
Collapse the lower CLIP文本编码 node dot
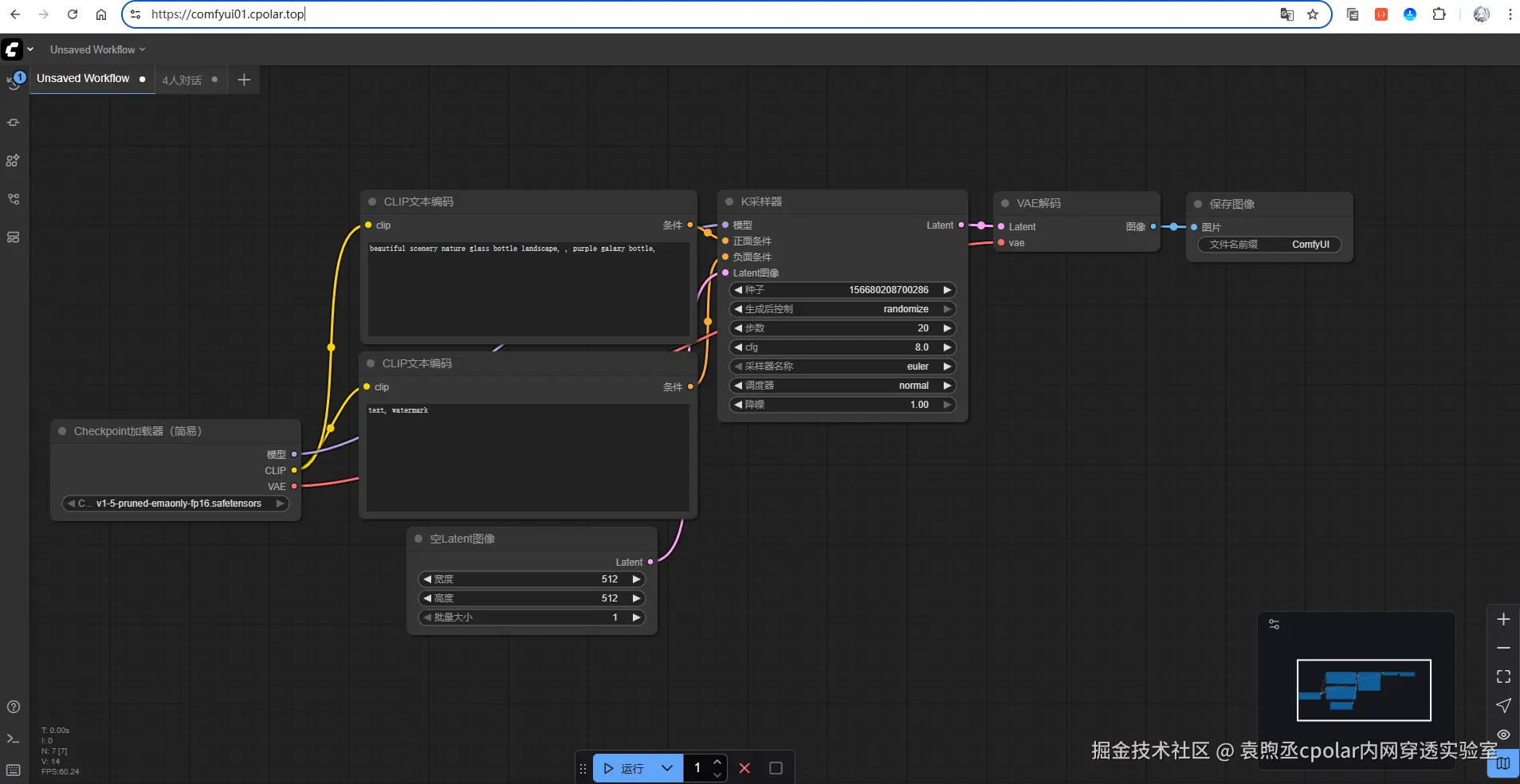pyautogui.click(x=371, y=363)
